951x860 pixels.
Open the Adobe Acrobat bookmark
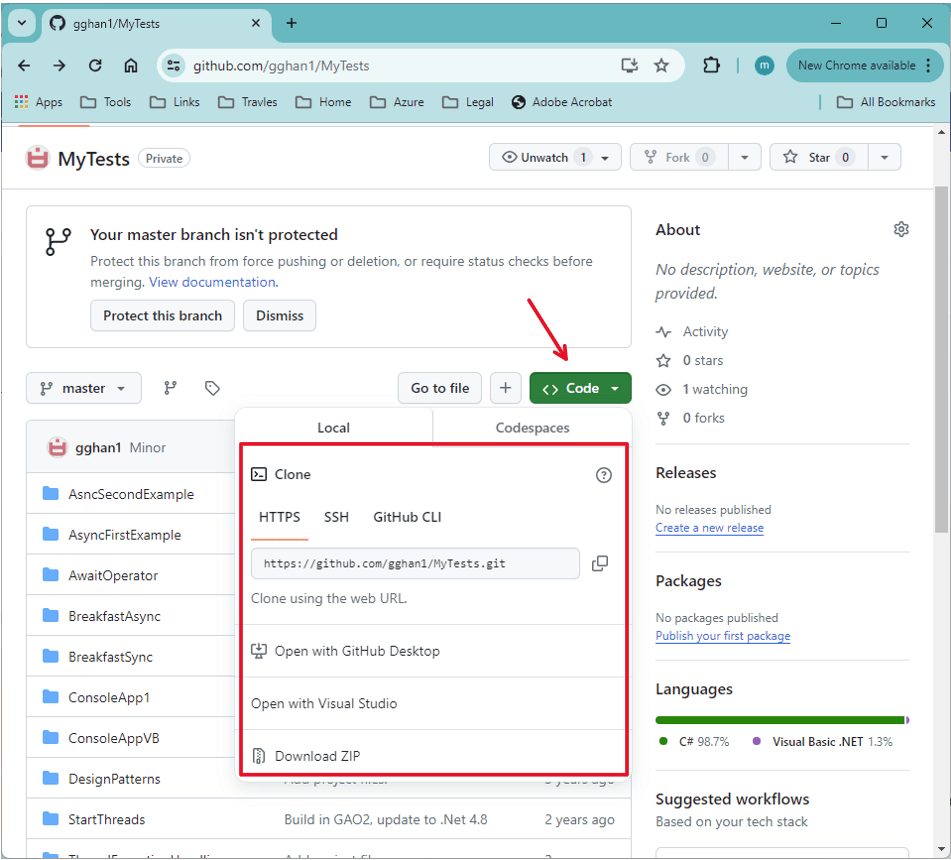tap(562, 102)
